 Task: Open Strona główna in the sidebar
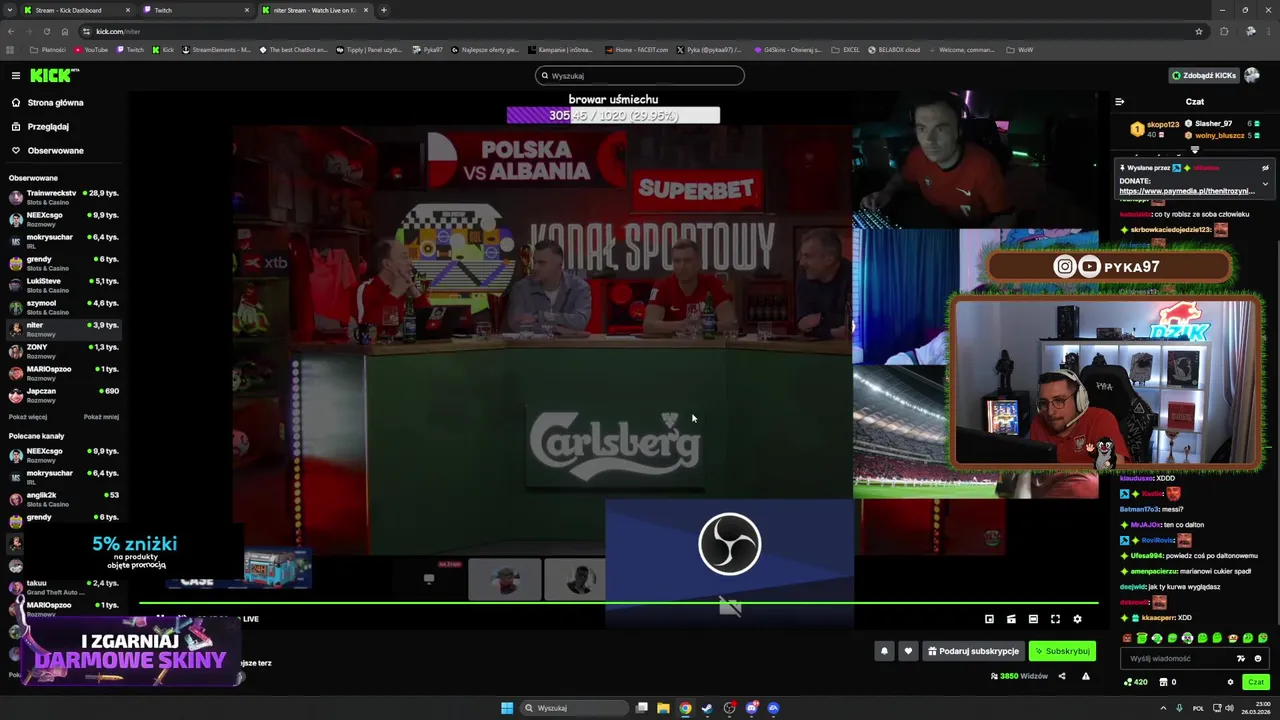[56, 102]
